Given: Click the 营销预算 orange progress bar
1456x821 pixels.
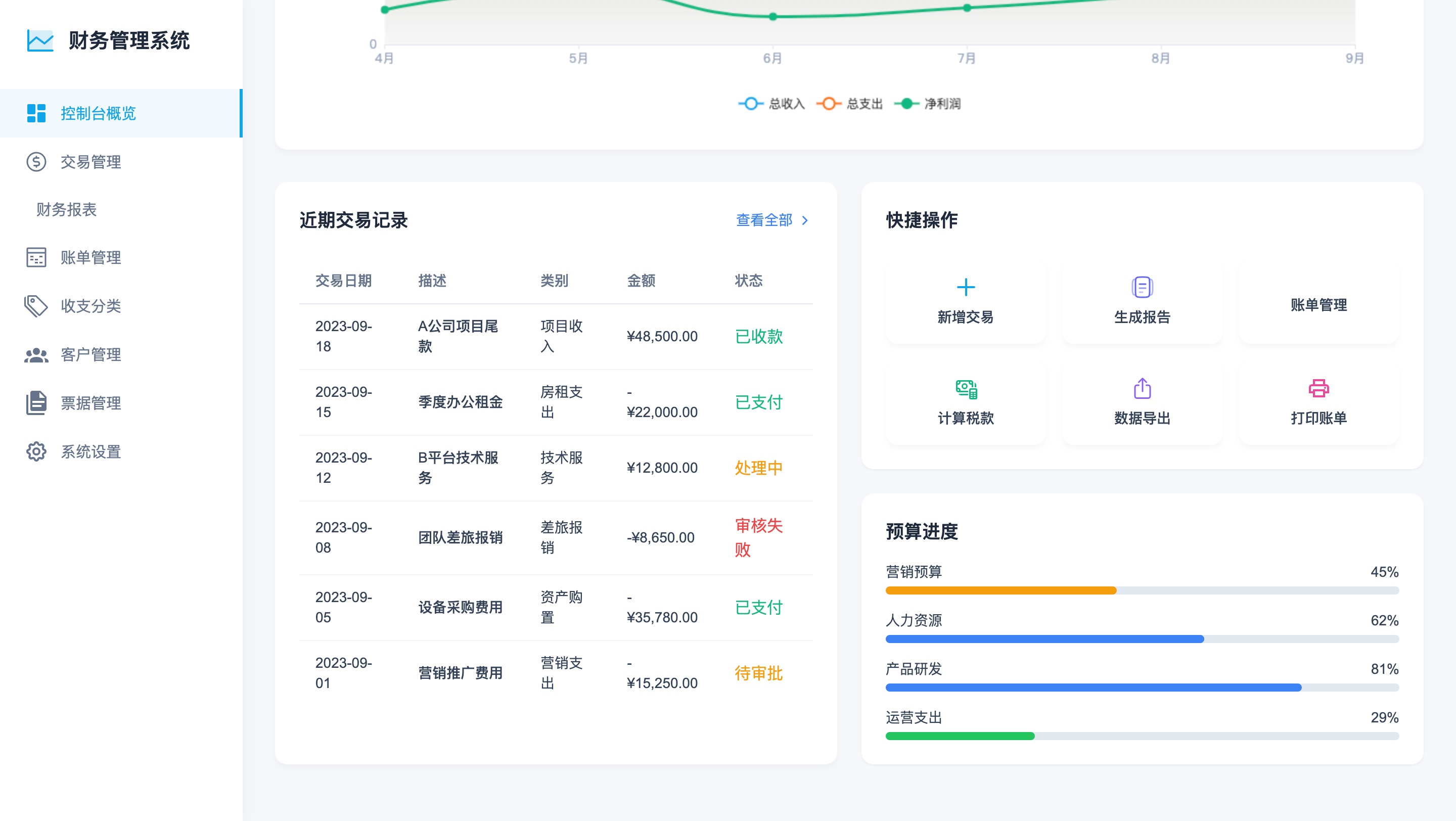Looking at the screenshot, I should point(1000,590).
